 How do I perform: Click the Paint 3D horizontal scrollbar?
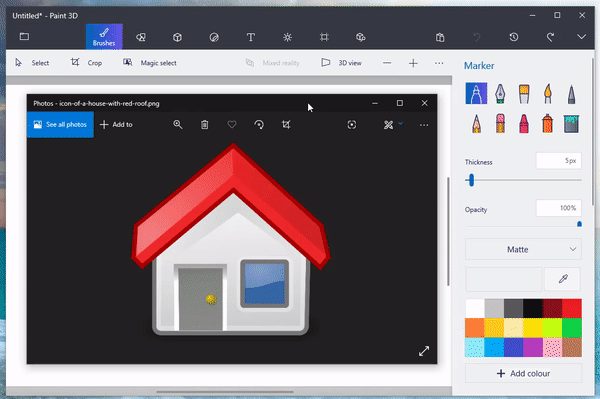pyautogui.click(x=225, y=392)
